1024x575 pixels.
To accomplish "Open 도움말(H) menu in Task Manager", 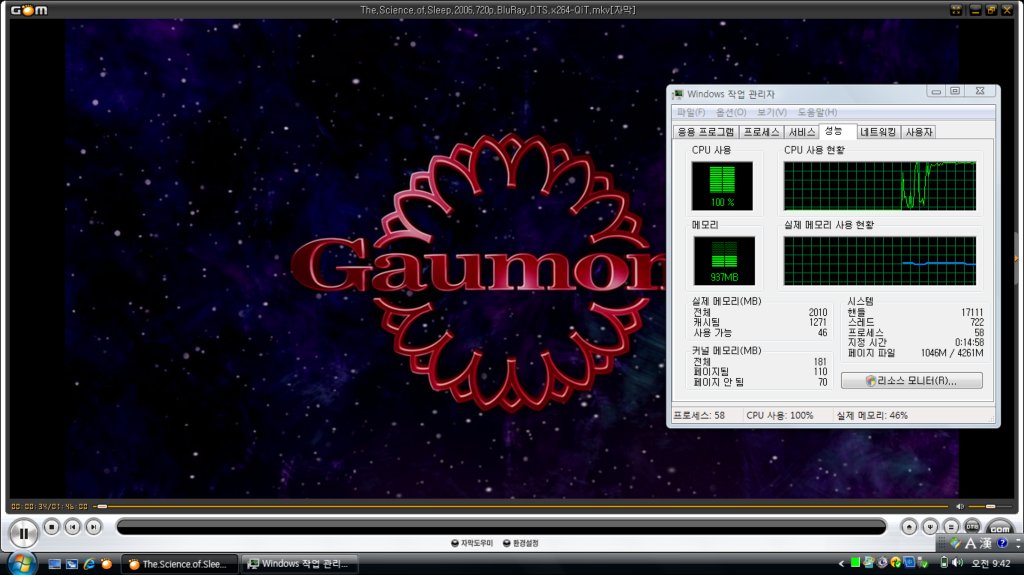I will point(817,112).
